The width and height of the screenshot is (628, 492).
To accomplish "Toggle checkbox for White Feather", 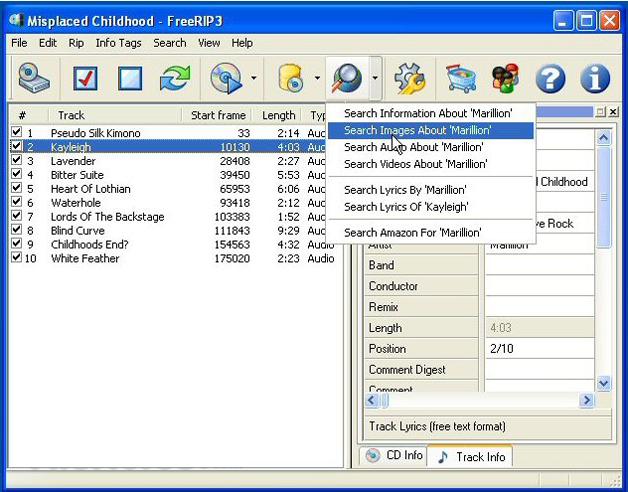I will click(16, 257).
